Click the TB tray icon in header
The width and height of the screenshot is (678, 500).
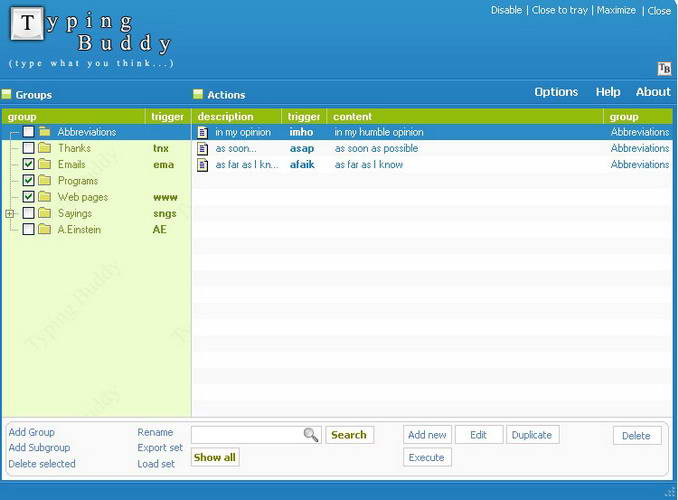664,68
